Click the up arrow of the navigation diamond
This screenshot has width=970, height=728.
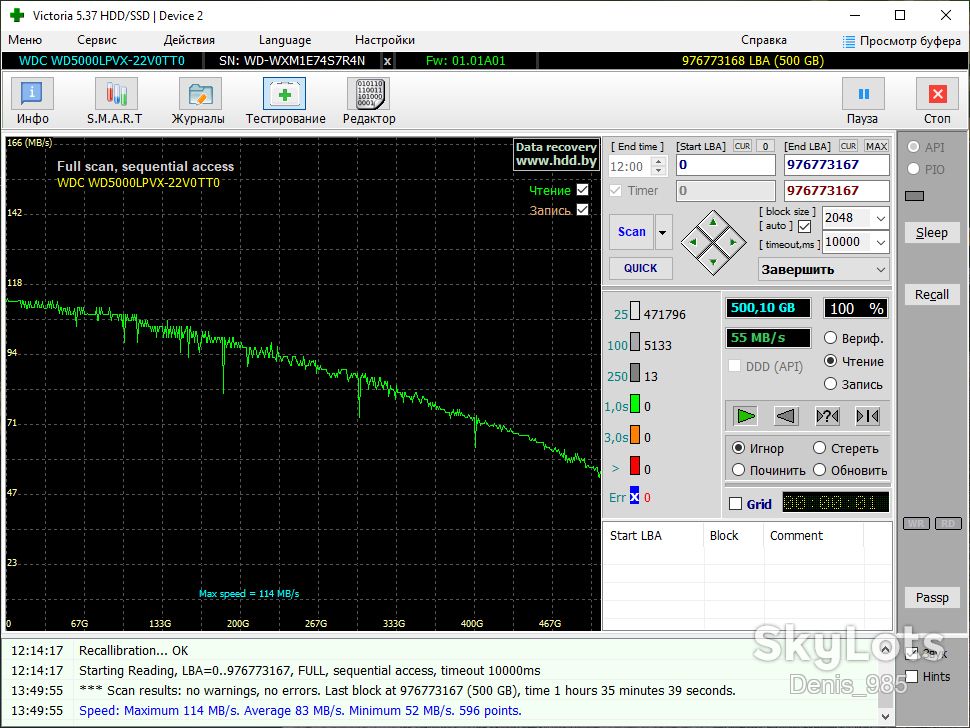click(713, 222)
